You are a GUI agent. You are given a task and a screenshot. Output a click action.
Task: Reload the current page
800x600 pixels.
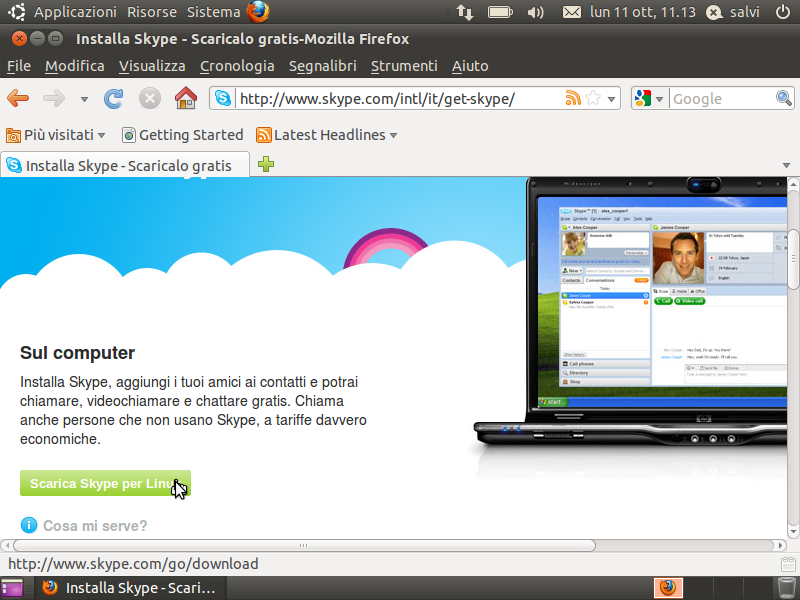113,98
